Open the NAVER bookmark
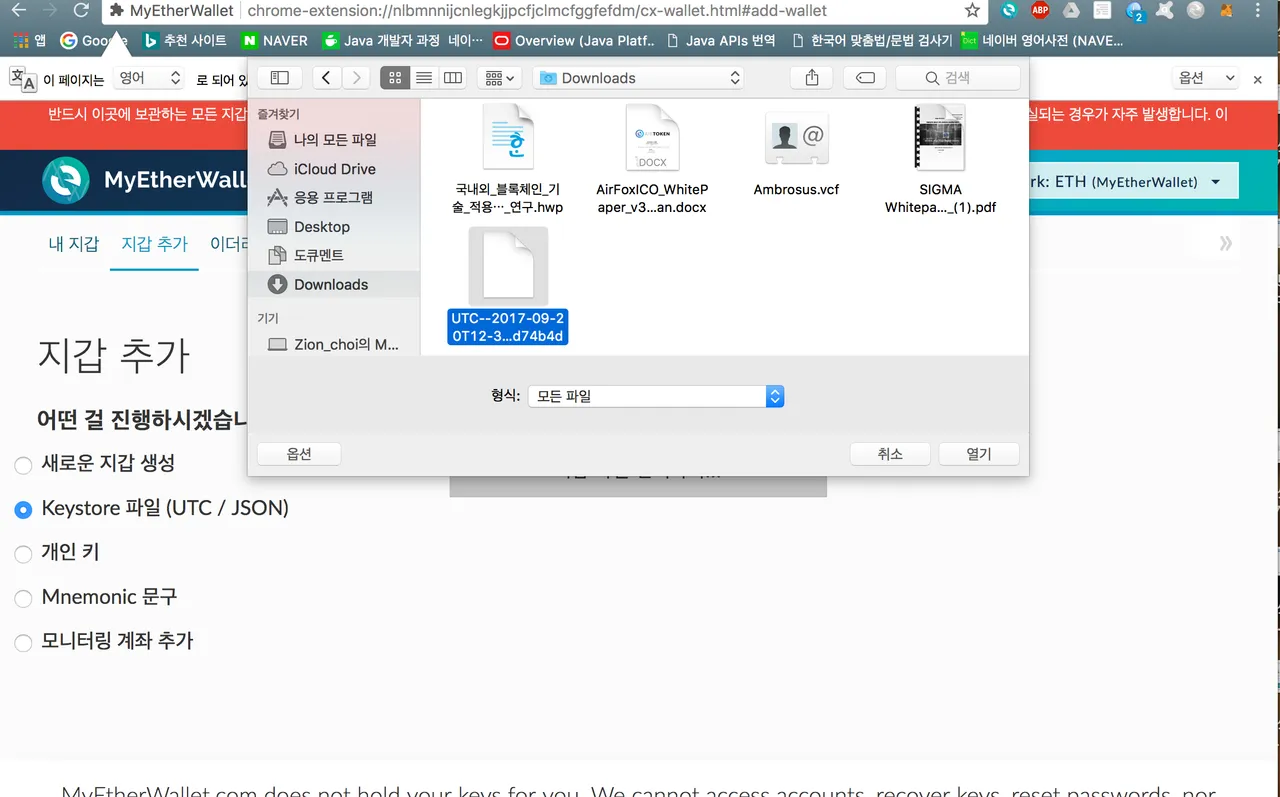The width and height of the screenshot is (1280, 797). click(275, 41)
